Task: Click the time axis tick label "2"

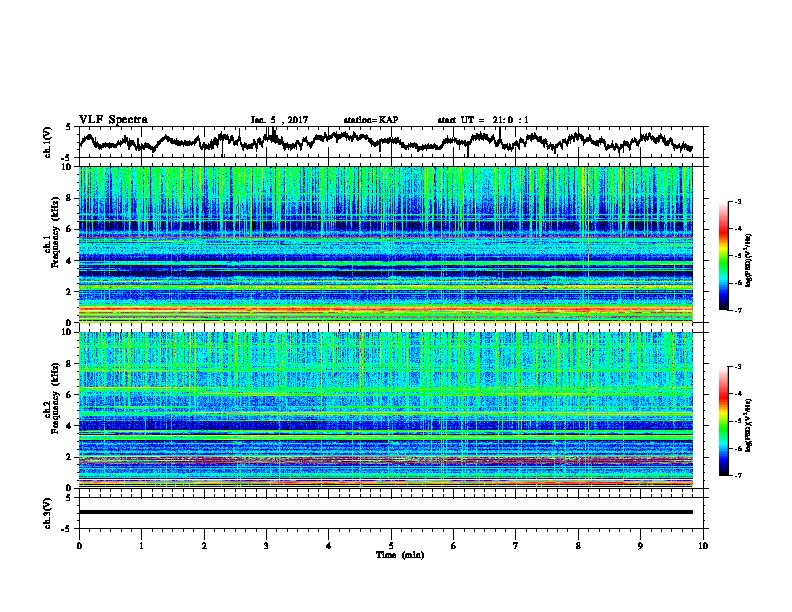Action: pyautogui.click(x=204, y=546)
